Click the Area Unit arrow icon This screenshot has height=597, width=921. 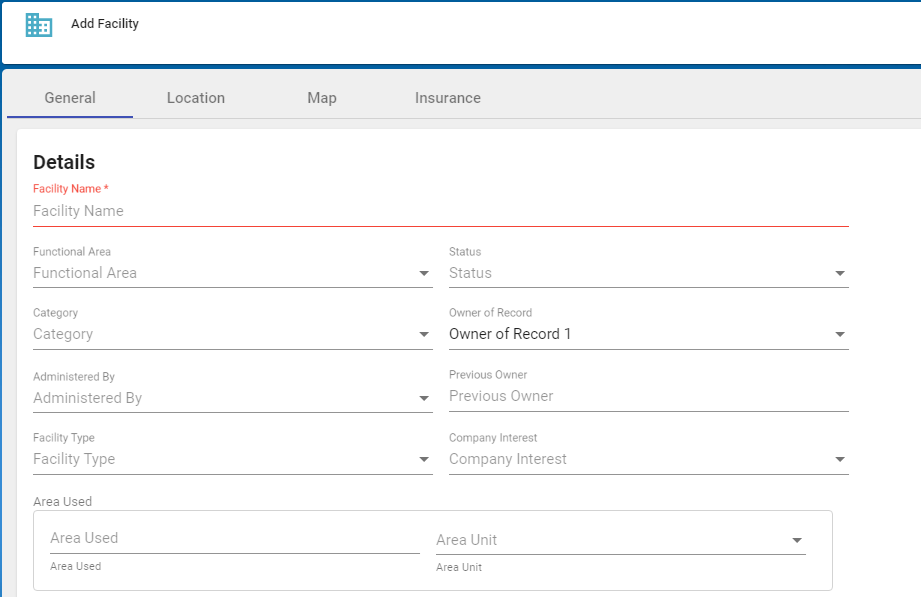coord(797,540)
